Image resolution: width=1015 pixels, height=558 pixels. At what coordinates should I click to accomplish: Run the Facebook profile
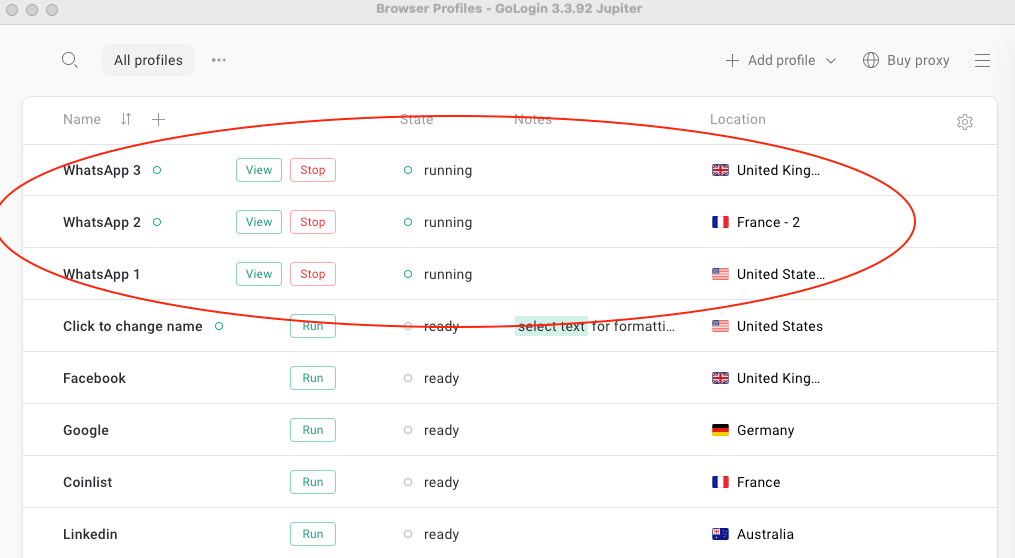[x=313, y=378]
